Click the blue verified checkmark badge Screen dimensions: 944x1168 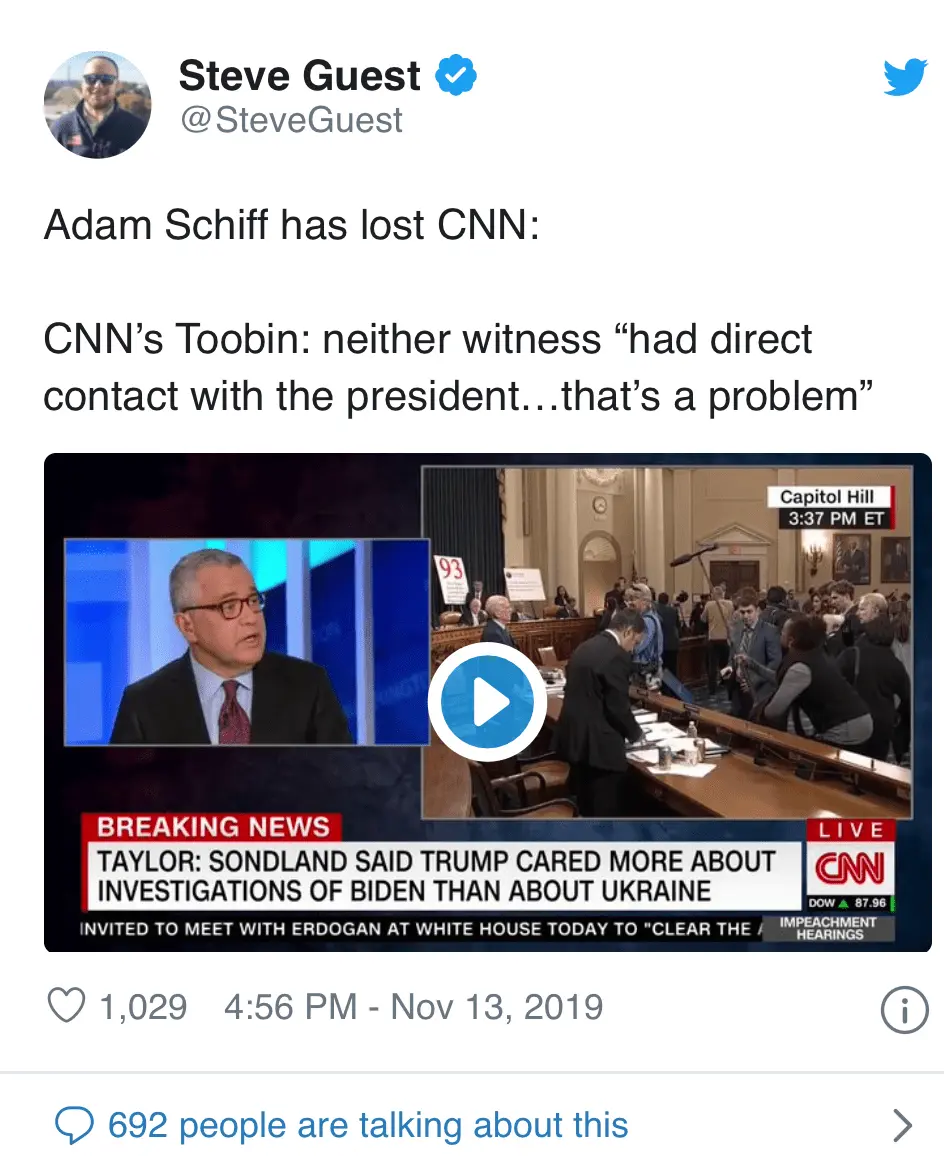(x=457, y=76)
